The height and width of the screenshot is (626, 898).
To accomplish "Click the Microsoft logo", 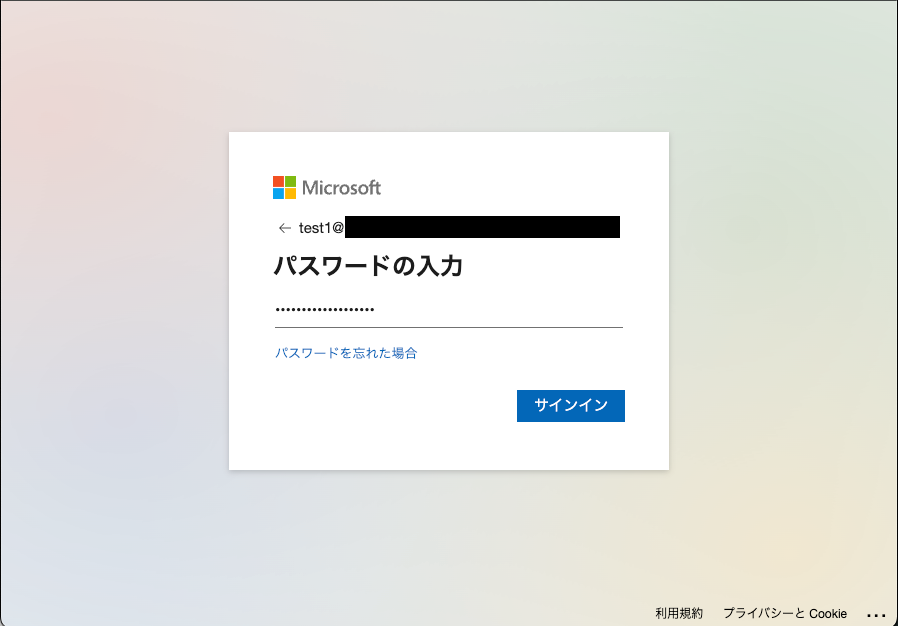I will pyautogui.click(x=326, y=187).
